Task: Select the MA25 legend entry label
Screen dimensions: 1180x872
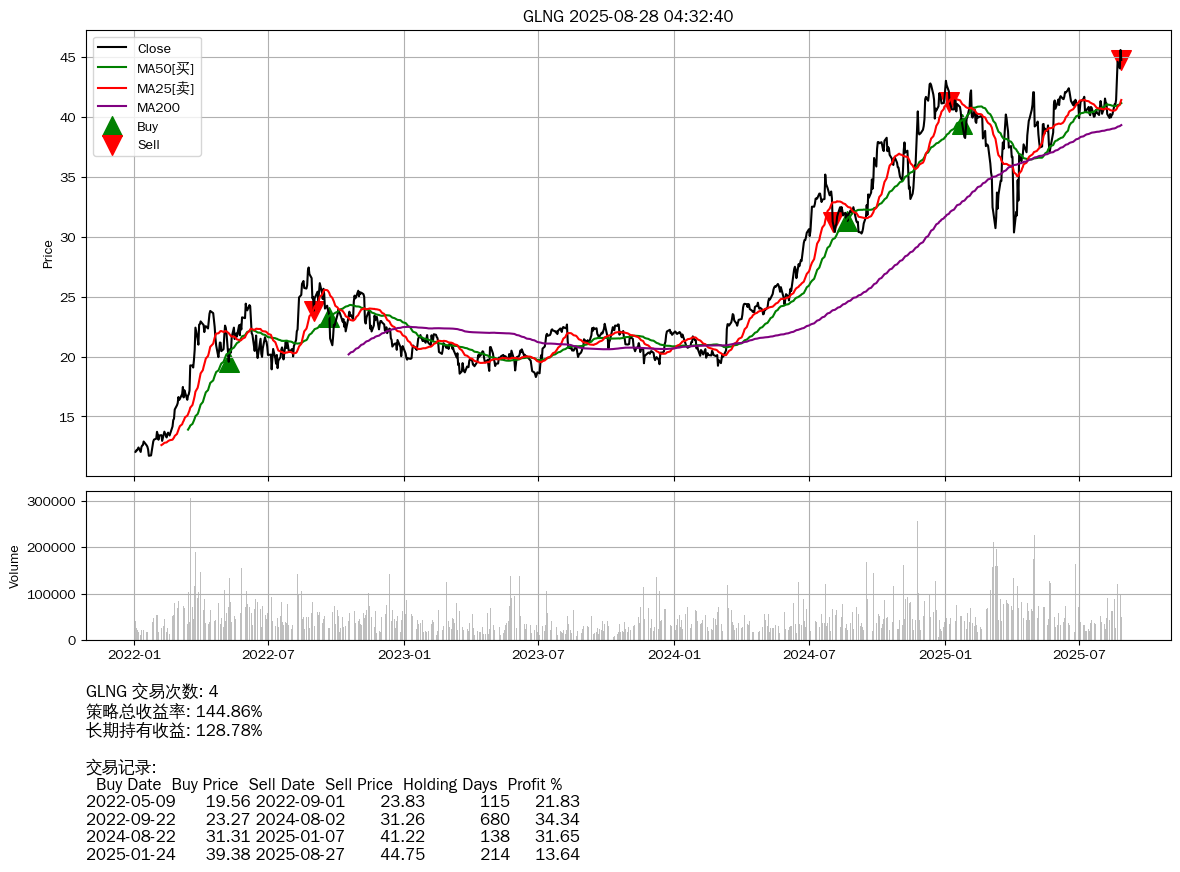Action: [x=165, y=88]
